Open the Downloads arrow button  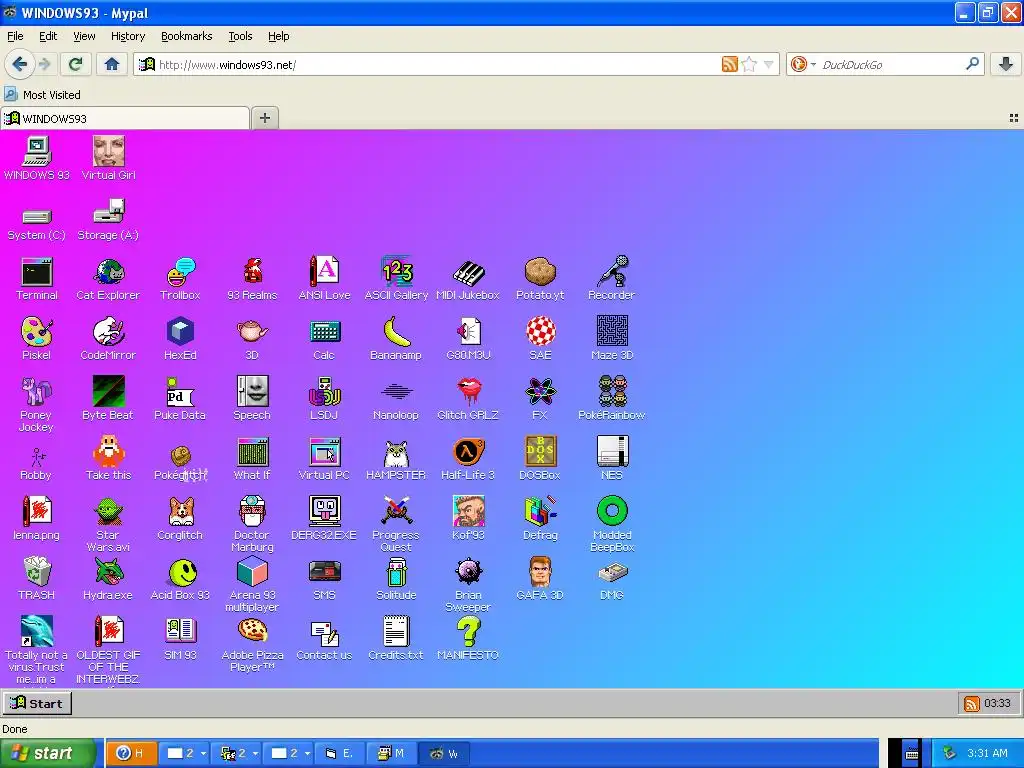pos(1006,64)
